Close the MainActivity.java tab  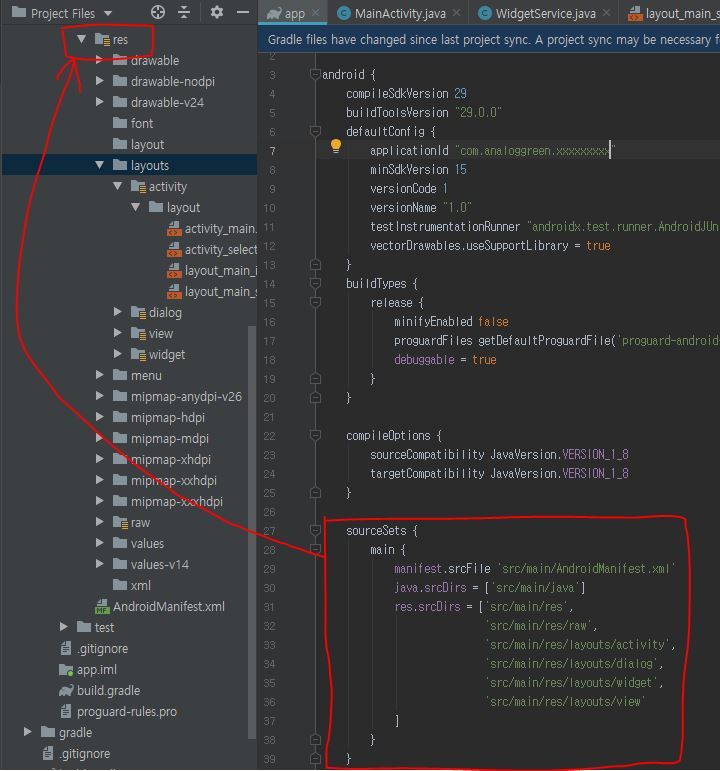pyautogui.click(x=457, y=13)
